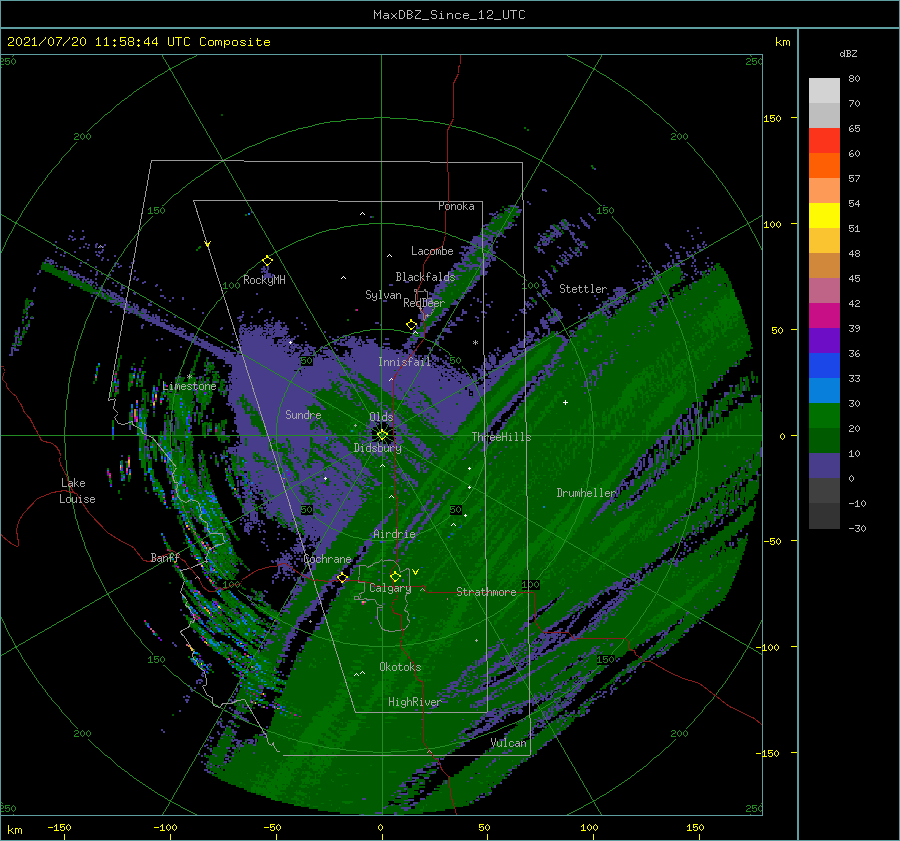900x841 pixels.
Task: Click the dBZ legend heading
Action: 848,53
